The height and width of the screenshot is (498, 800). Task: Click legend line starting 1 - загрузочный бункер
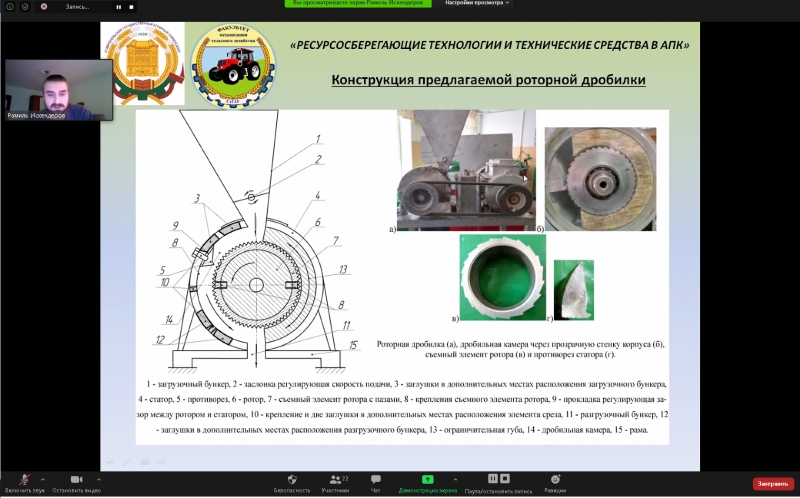point(406,384)
